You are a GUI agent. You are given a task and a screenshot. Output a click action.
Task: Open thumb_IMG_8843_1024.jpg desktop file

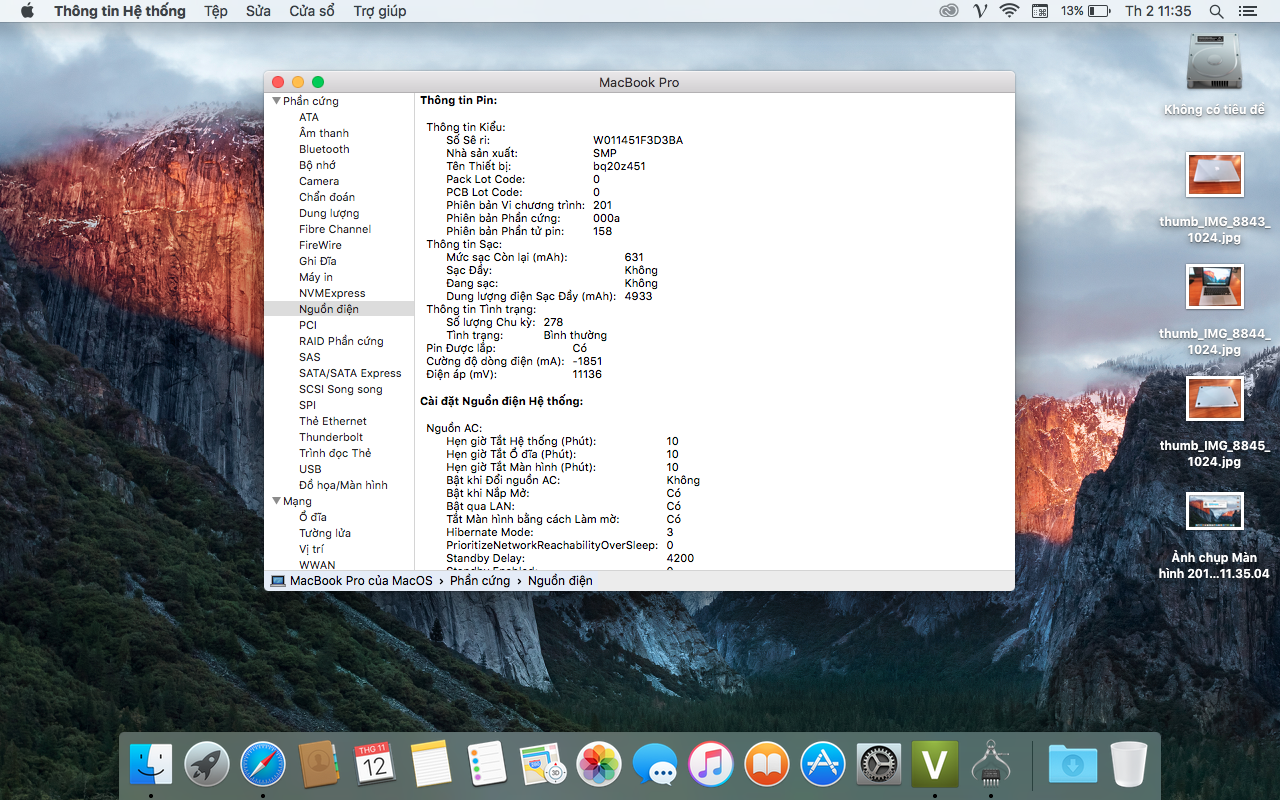pyautogui.click(x=1215, y=176)
